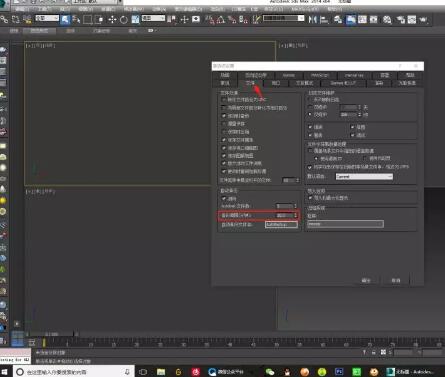
Task: Open the Default Language Current dropdown
Action: pos(364,176)
